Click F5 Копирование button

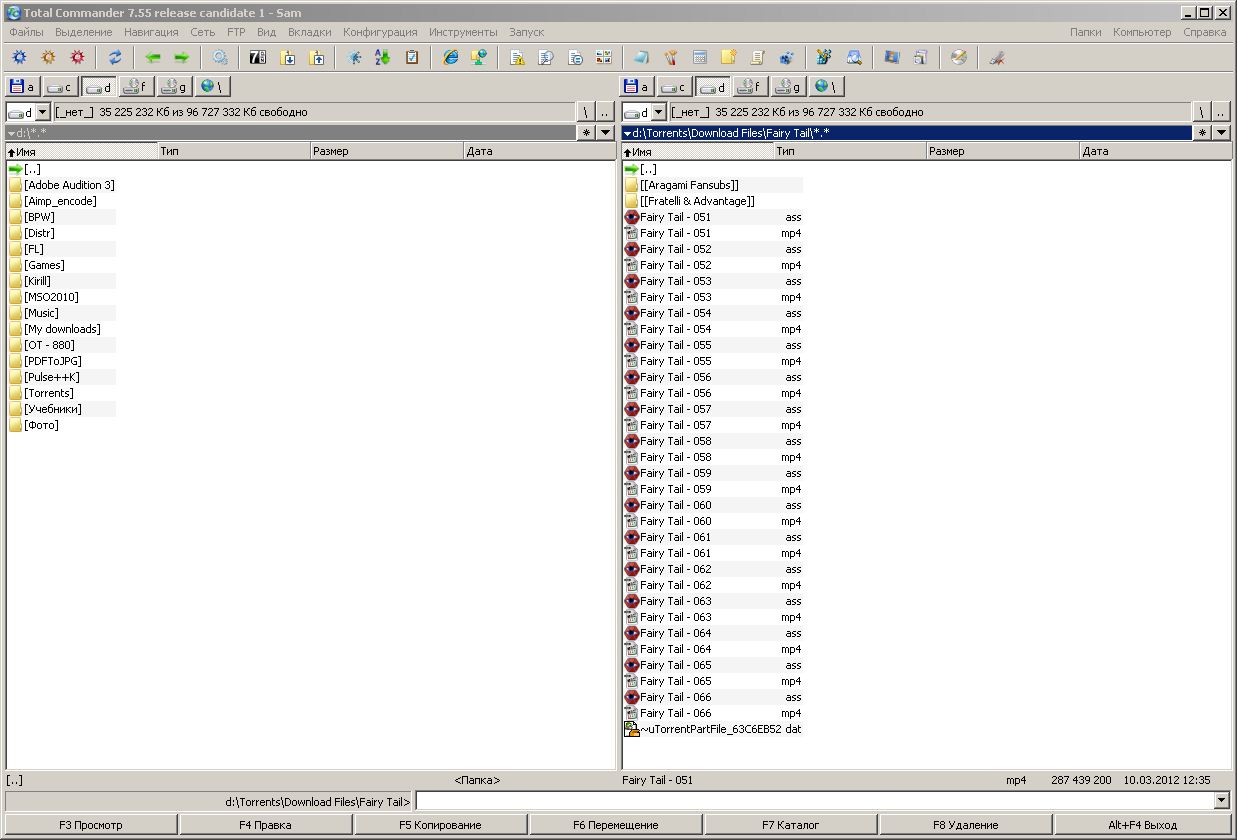point(440,825)
